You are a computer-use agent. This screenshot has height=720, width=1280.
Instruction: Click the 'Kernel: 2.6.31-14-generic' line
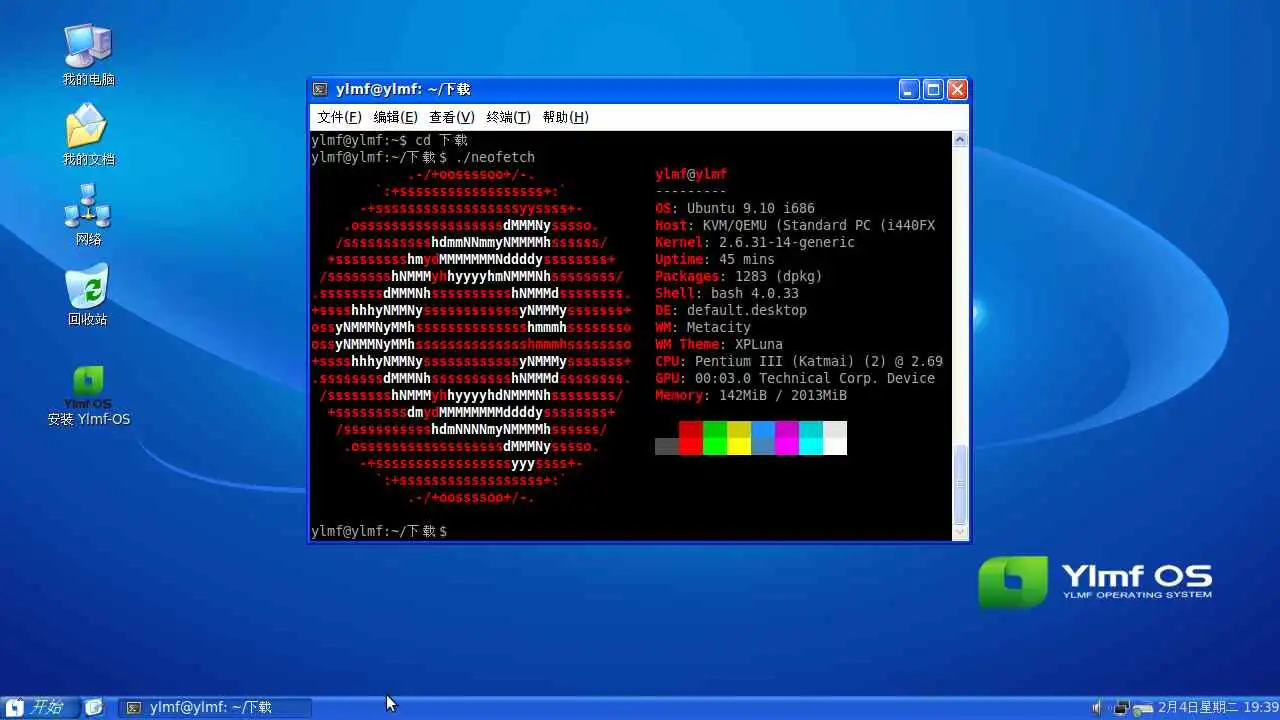click(x=755, y=242)
